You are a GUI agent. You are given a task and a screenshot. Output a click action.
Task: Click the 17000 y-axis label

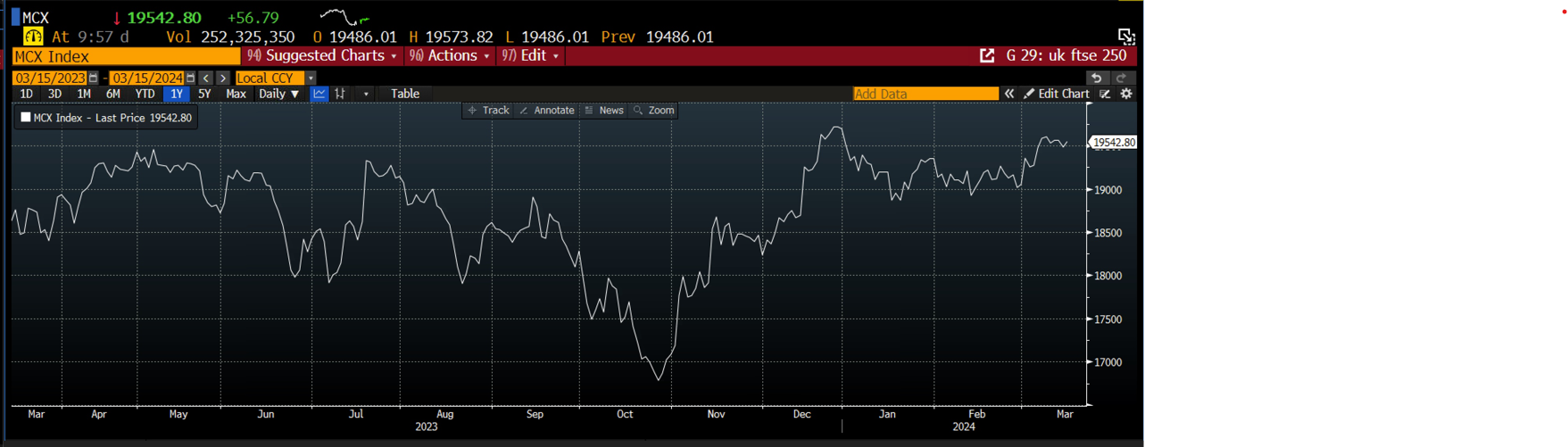[x=1108, y=362]
